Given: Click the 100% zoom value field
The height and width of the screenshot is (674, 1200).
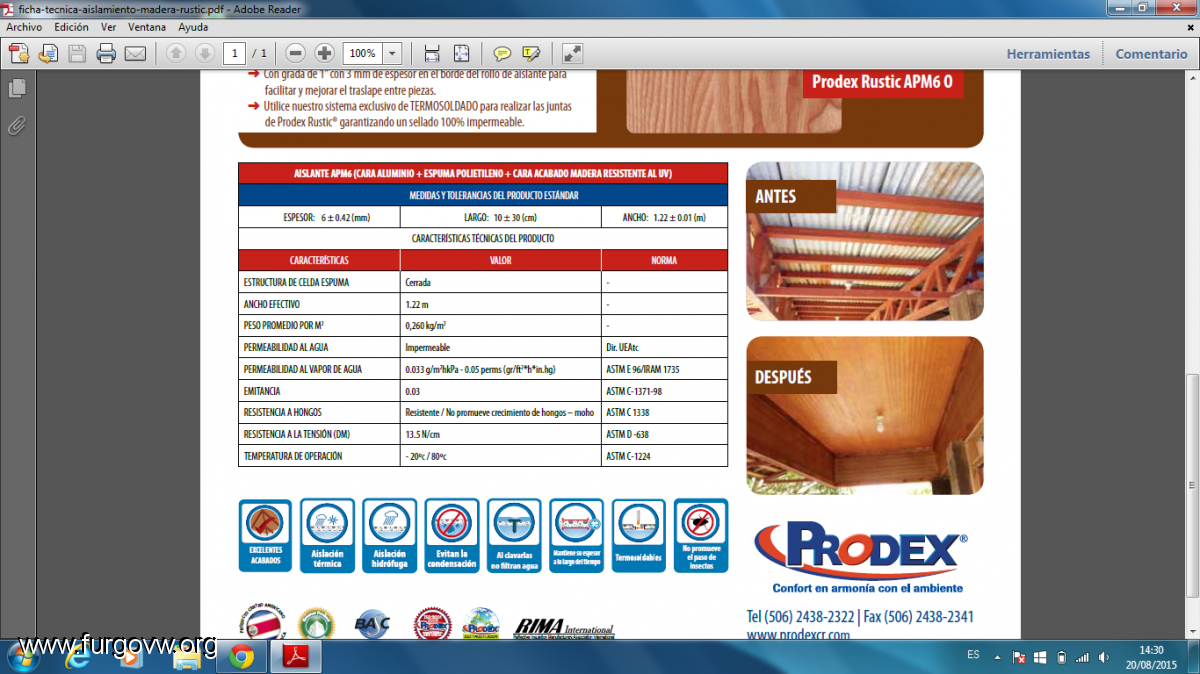Looking at the screenshot, I should click(363, 54).
